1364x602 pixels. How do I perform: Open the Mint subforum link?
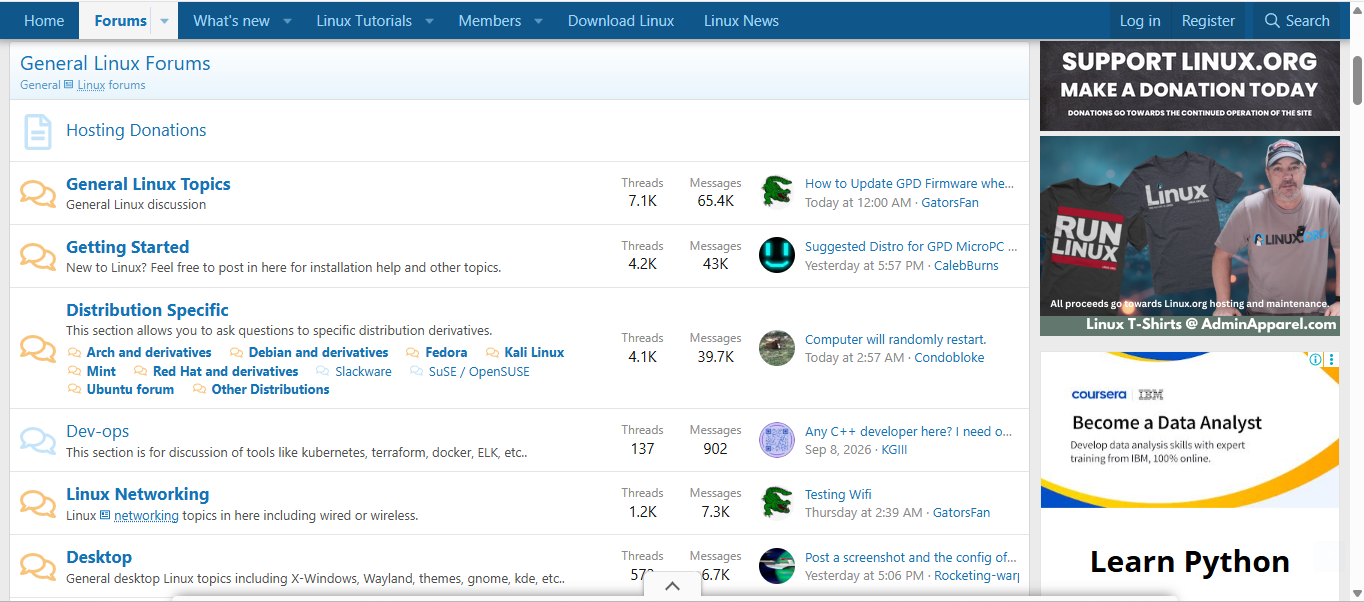pos(101,371)
